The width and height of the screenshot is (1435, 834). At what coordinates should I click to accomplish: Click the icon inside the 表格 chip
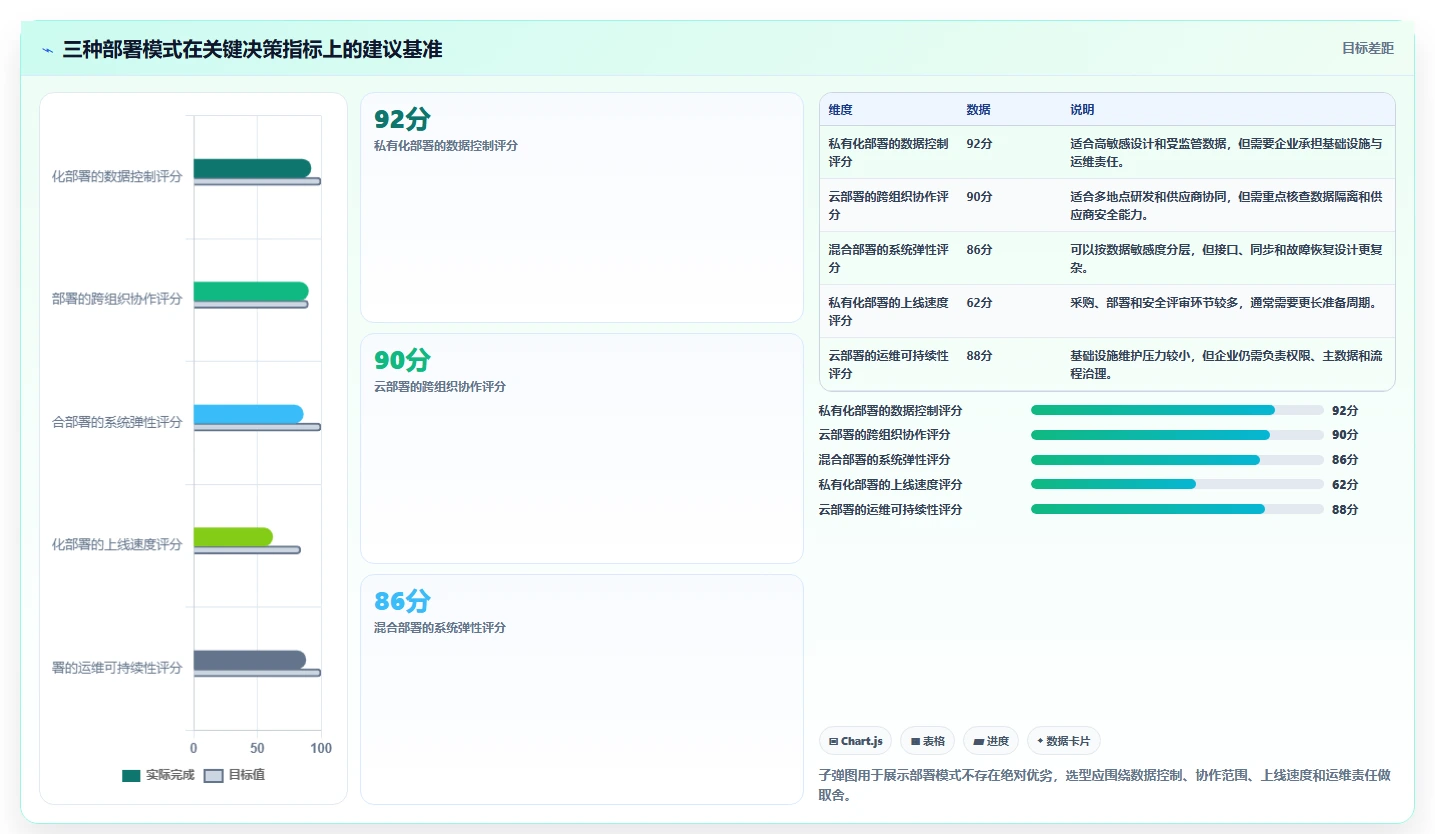[915, 742]
